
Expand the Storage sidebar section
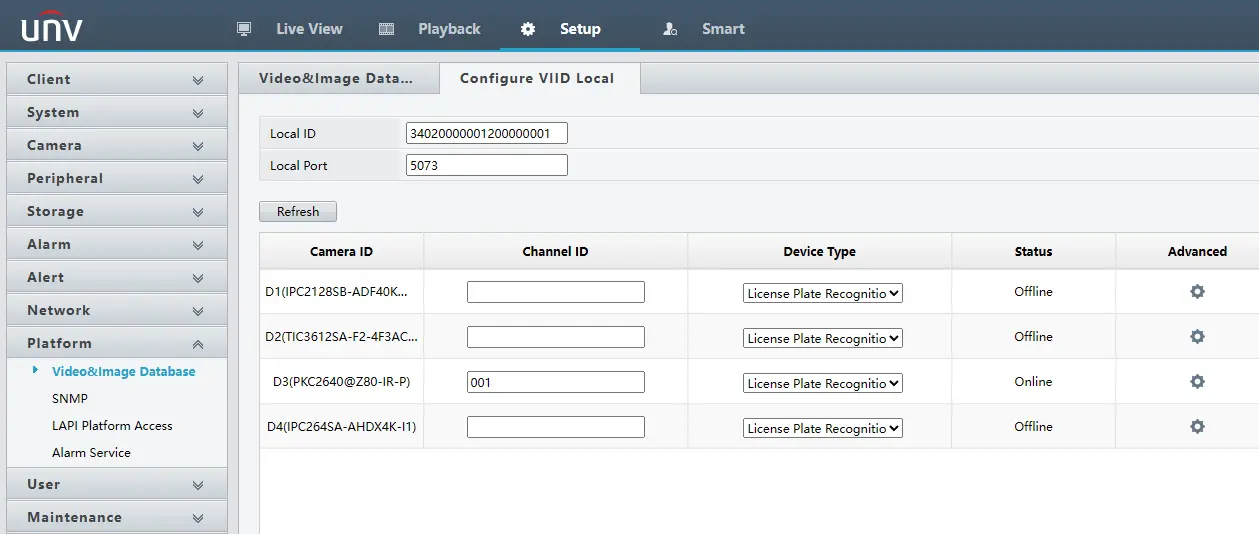117,211
